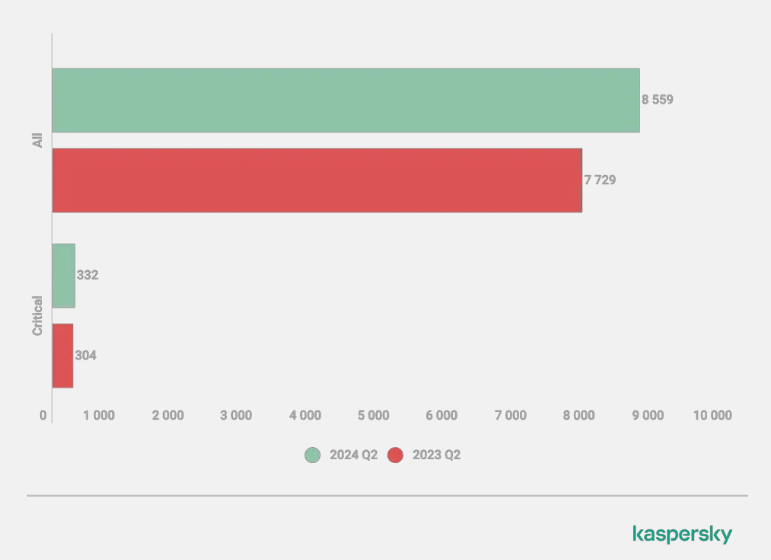This screenshot has height=560, width=771.
Task: Click the 8 000 x-axis tick label
Action: coord(578,416)
